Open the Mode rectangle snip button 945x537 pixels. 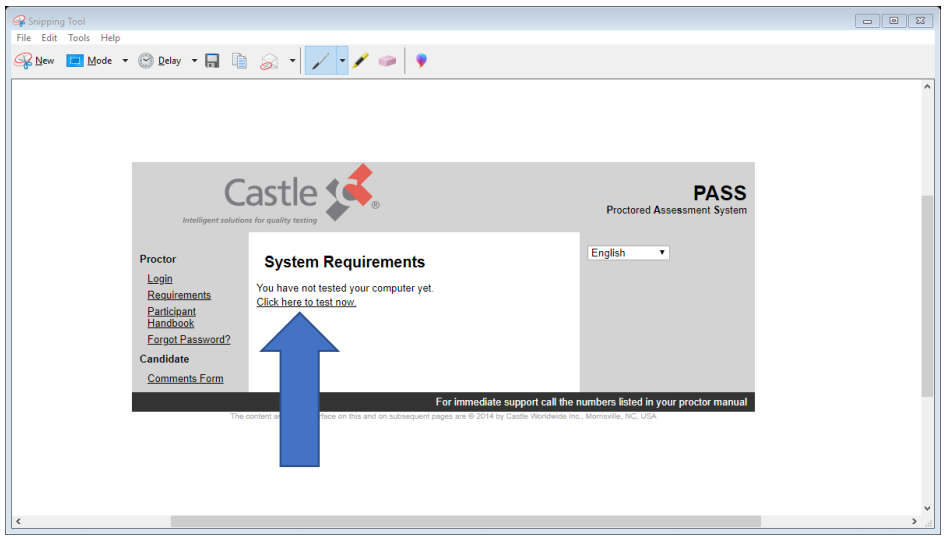[x=89, y=61]
